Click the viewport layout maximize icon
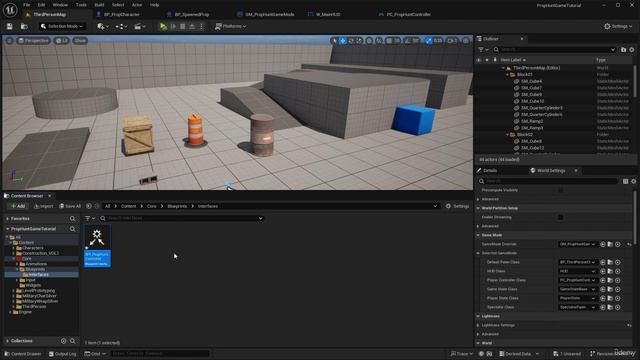 (466, 41)
